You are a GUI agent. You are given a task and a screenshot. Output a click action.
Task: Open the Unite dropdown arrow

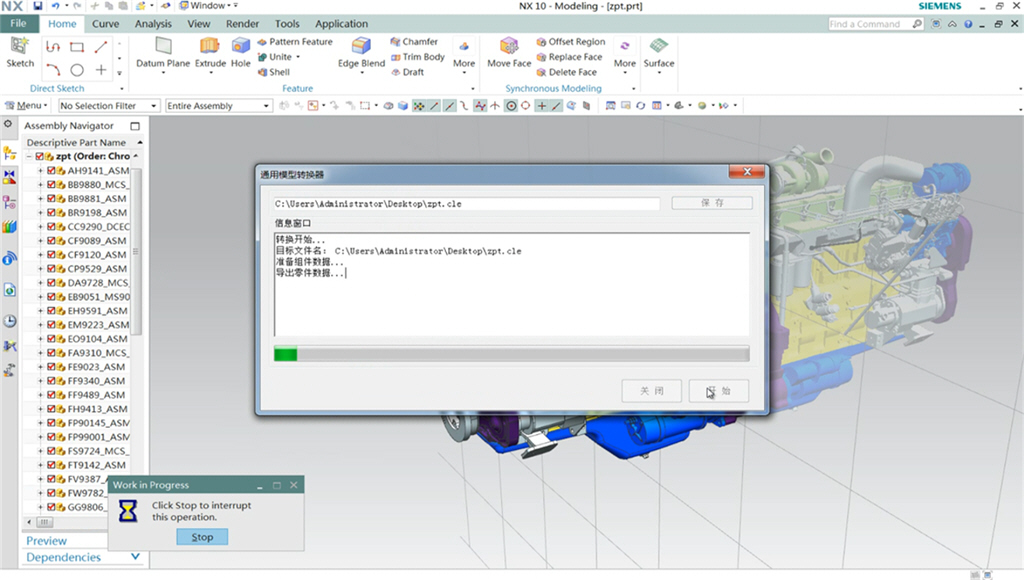[x=298, y=57]
